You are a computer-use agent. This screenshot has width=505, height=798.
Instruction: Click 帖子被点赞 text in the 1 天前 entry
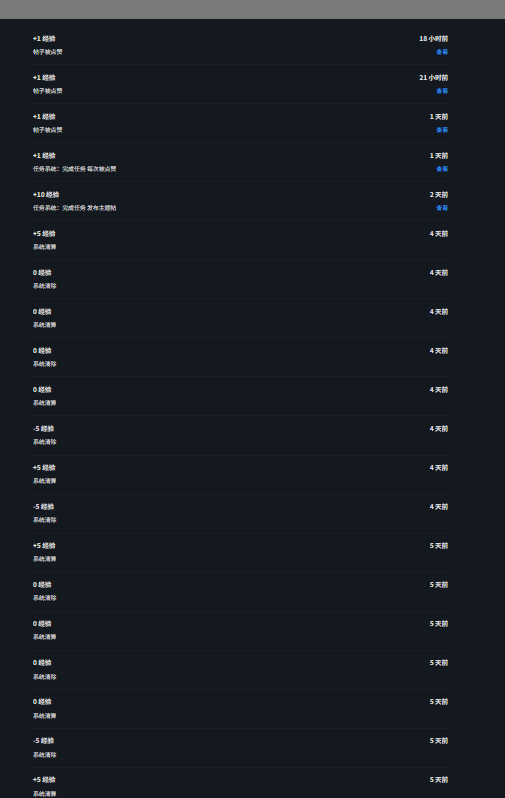click(47, 130)
